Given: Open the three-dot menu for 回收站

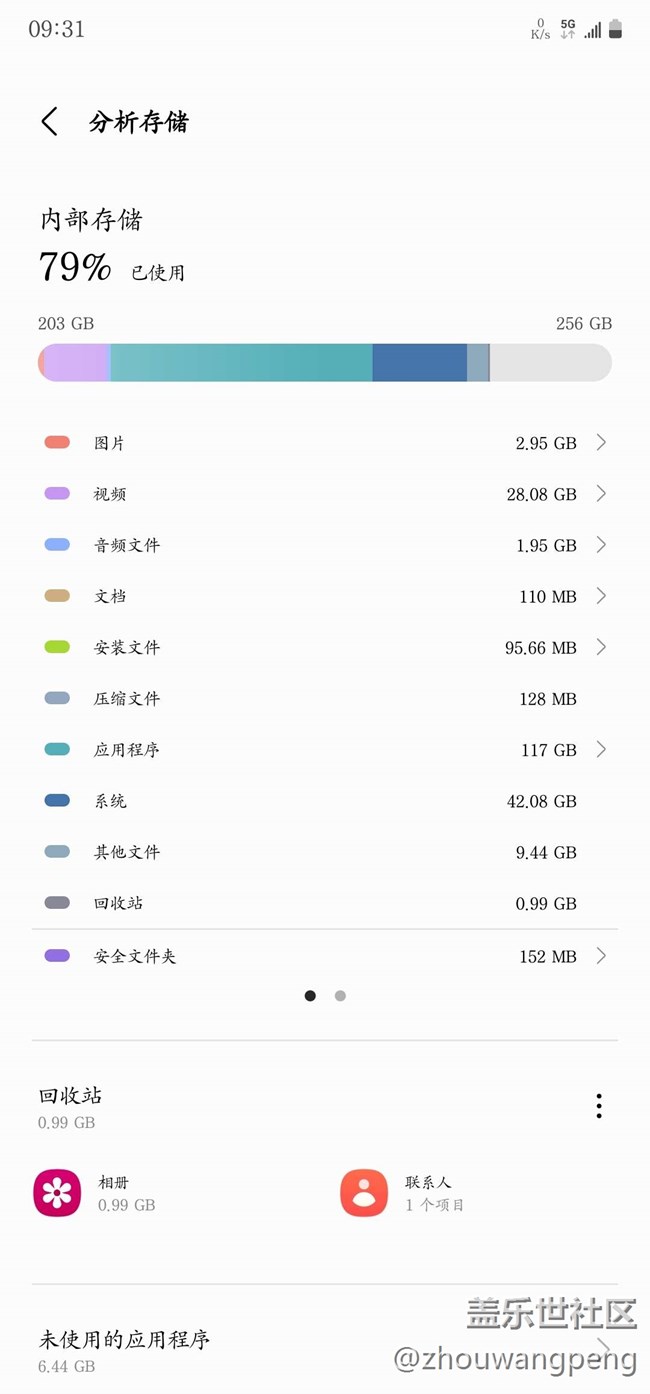Looking at the screenshot, I should tap(598, 1106).
